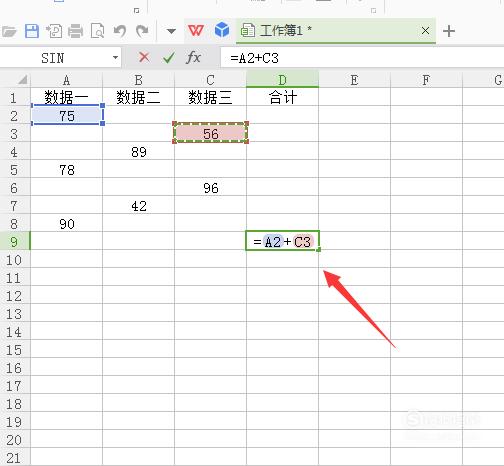Expand the quick access toolbar dropdown
The image size is (504, 466).
tap(171, 31)
